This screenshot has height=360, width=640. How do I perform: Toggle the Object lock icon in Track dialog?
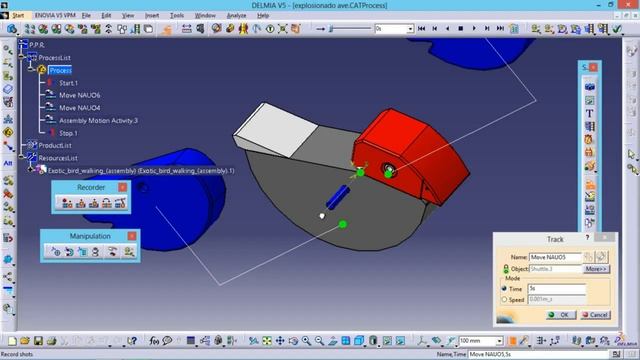[x=506, y=269]
